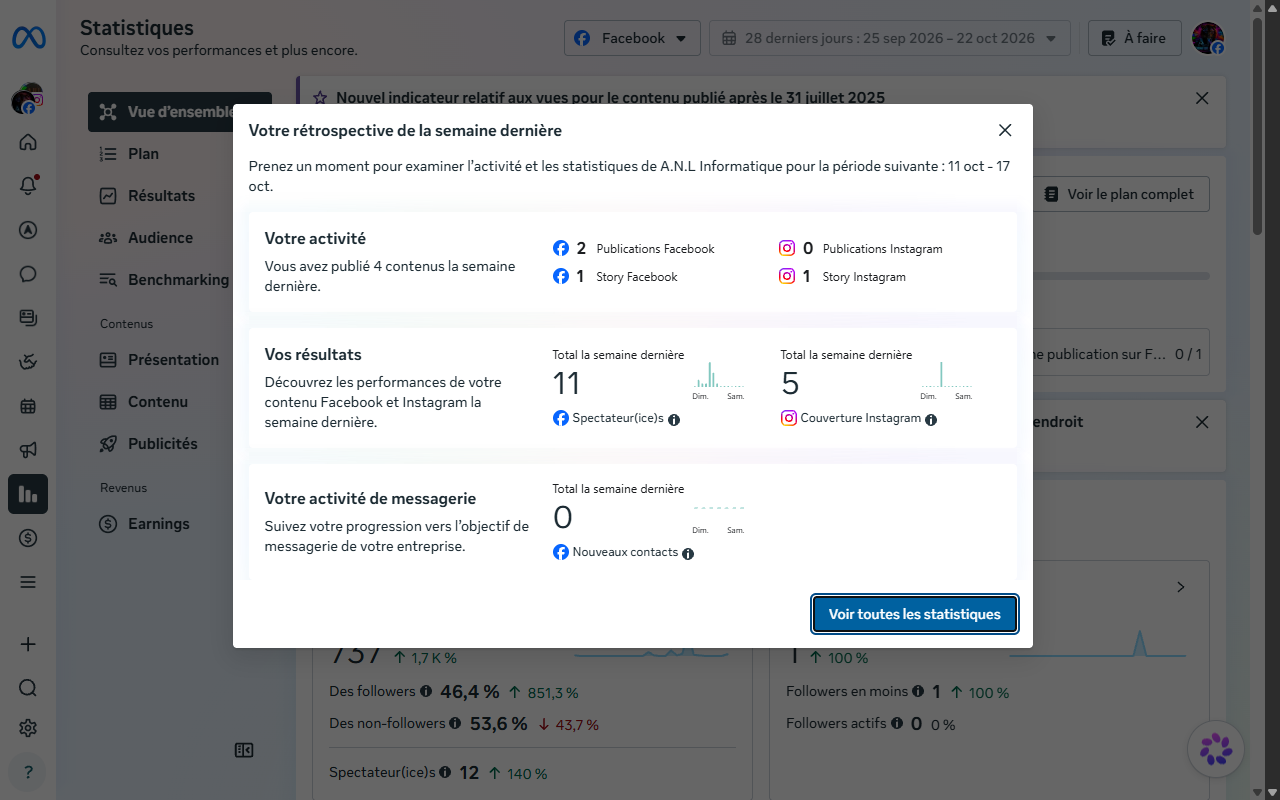The image size is (1280, 800).
Task: Click the question mark help icon
Action: pyautogui.click(x=28, y=772)
